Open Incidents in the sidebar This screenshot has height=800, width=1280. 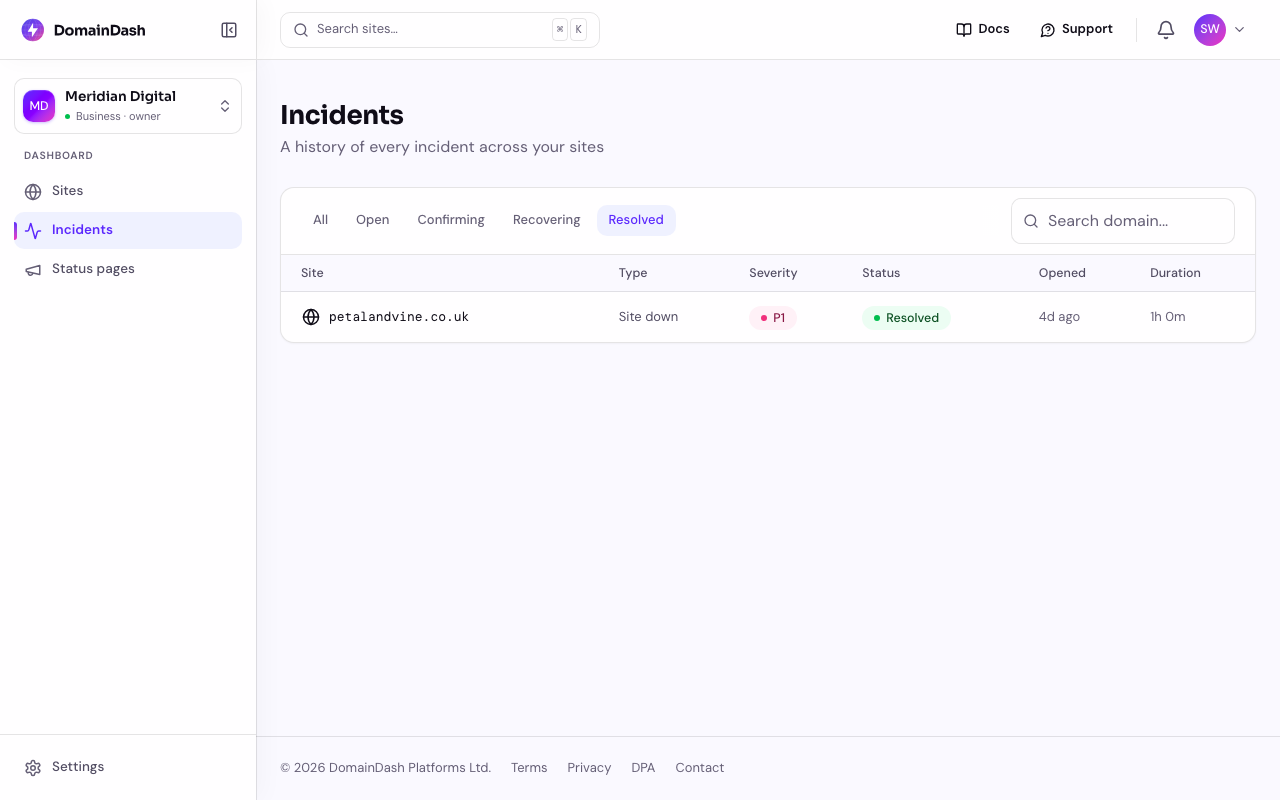point(128,230)
